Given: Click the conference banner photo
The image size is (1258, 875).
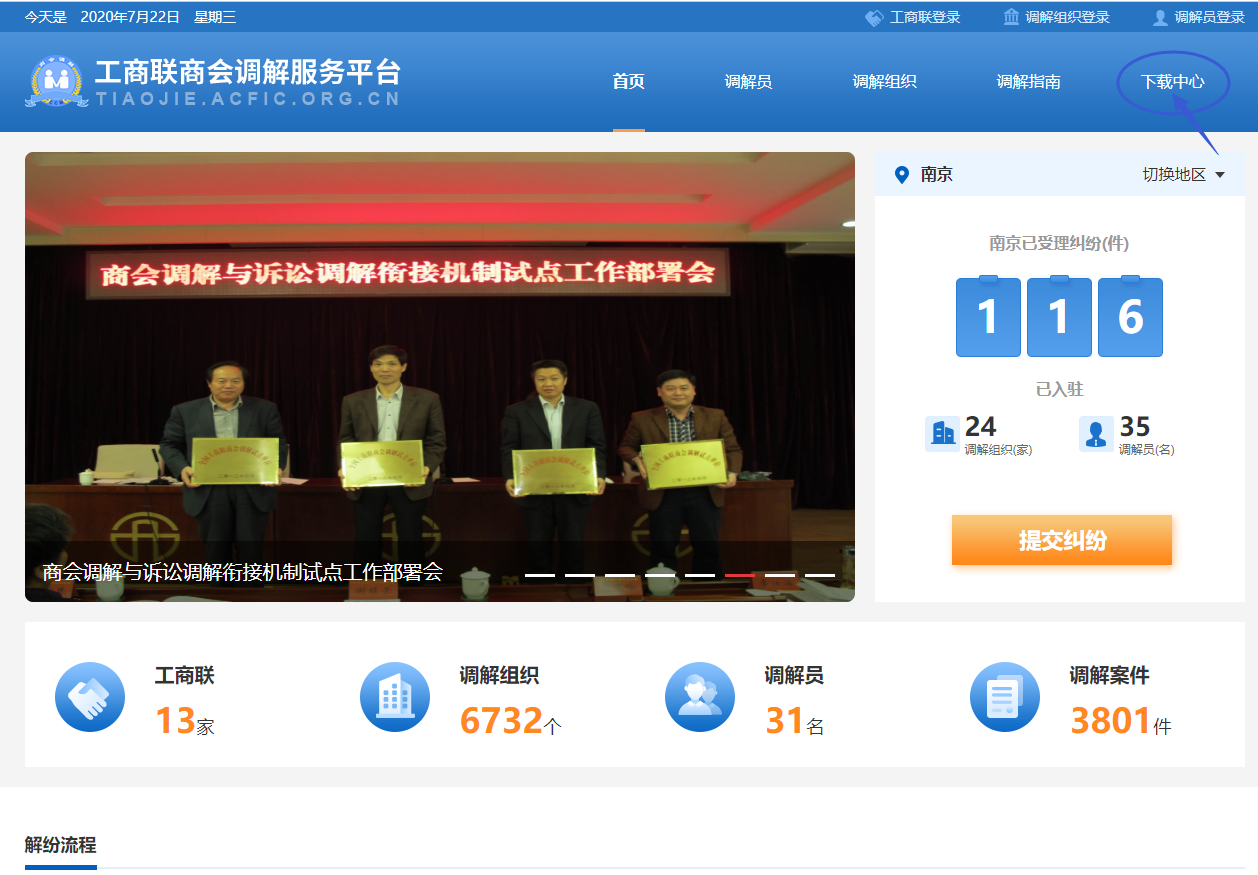Looking at the screenshot, I should point(440,350).
